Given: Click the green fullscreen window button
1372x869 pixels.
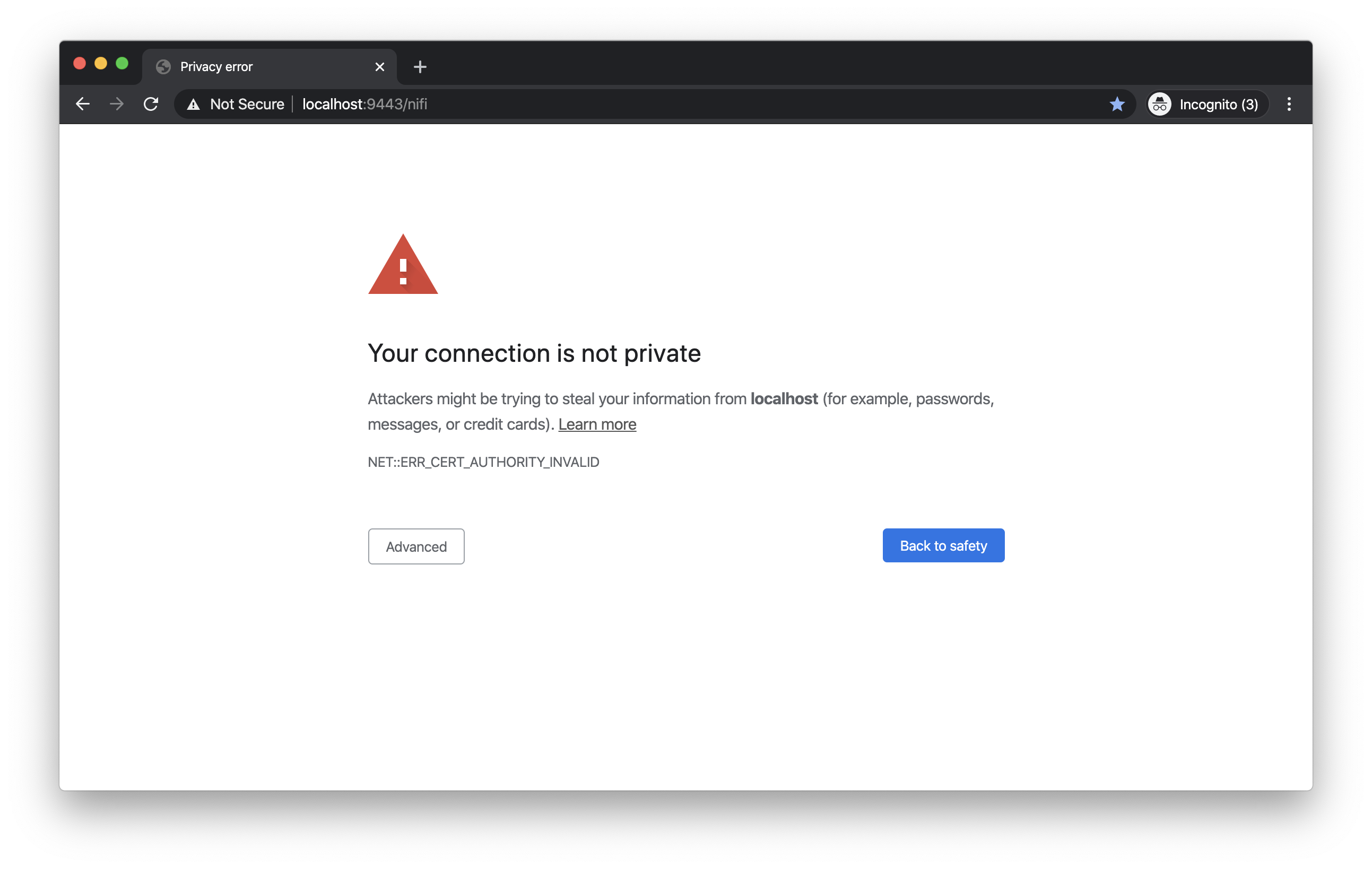Looking at the screenshot, I should click(x=122, y=63).
